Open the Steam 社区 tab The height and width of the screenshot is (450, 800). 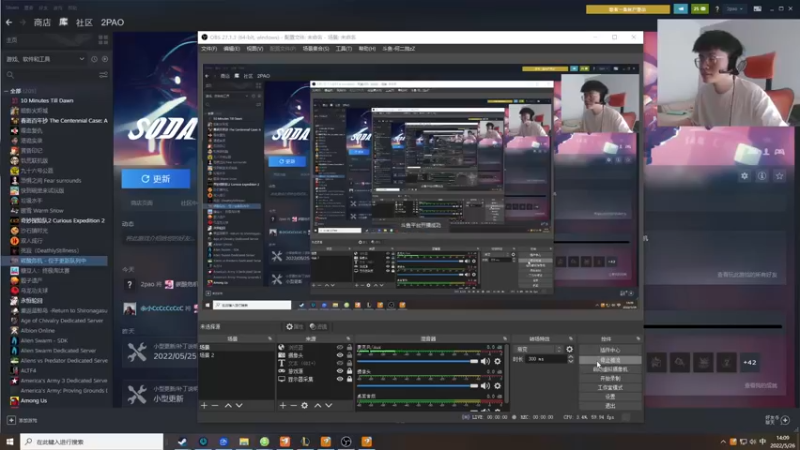point(84,22)
